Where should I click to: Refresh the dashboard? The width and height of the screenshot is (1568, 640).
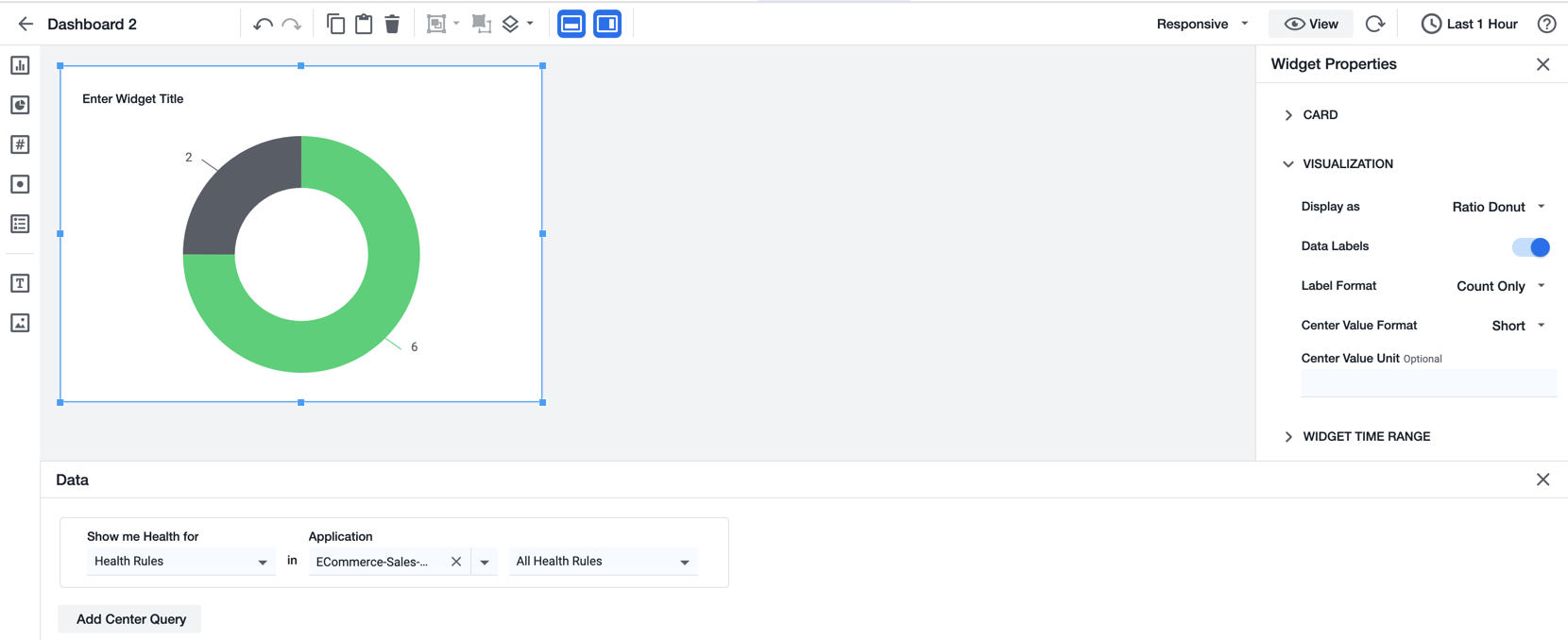[1375, 24]
